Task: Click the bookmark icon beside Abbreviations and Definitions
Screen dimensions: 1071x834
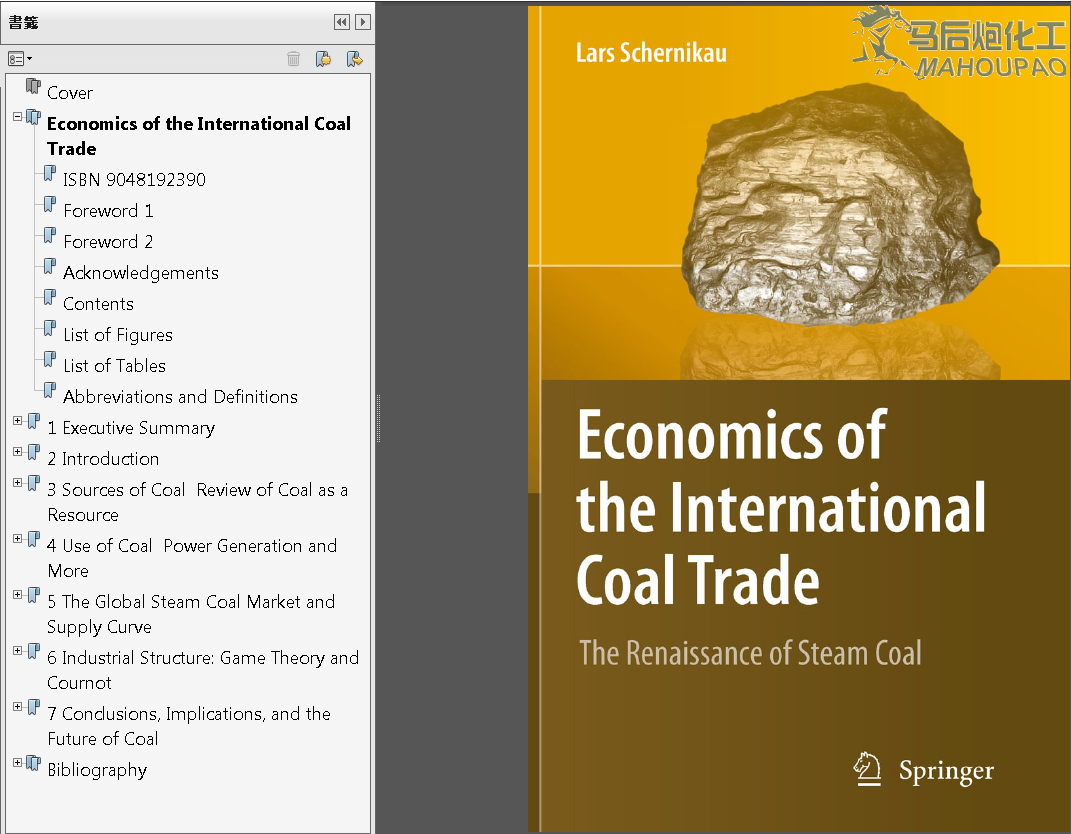Action: (x=50, y=391)
